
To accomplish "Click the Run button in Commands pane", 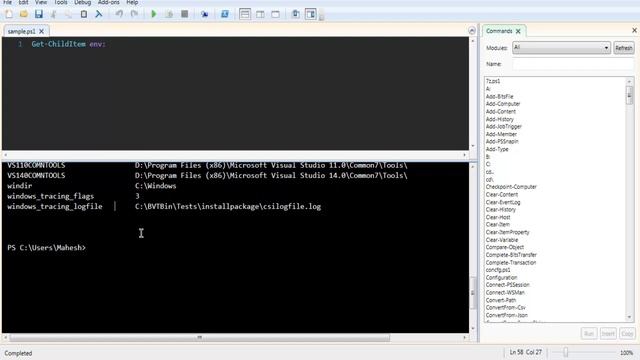I will [x=589, y=333].
